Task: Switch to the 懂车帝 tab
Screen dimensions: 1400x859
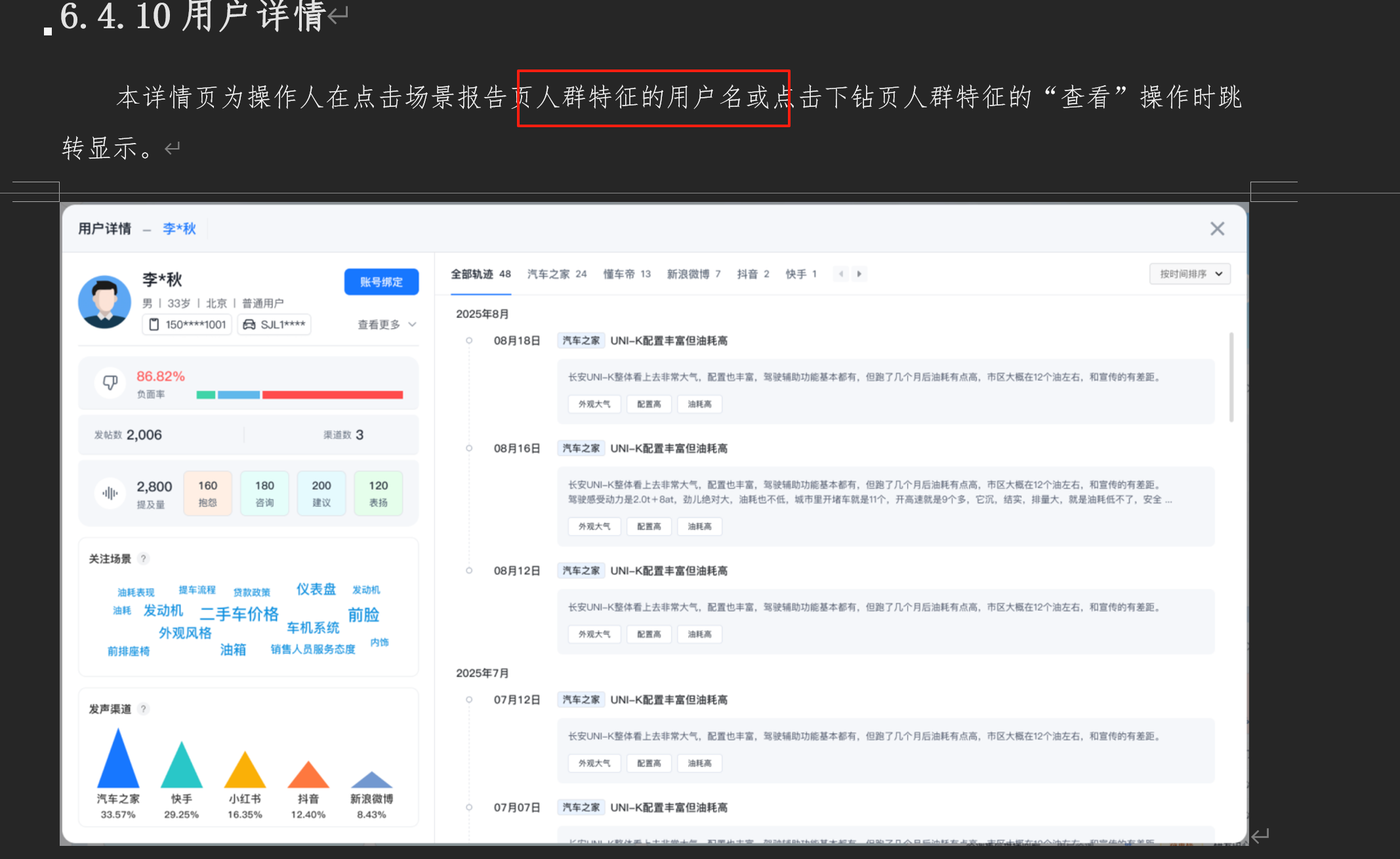Action: click(627, 274)
